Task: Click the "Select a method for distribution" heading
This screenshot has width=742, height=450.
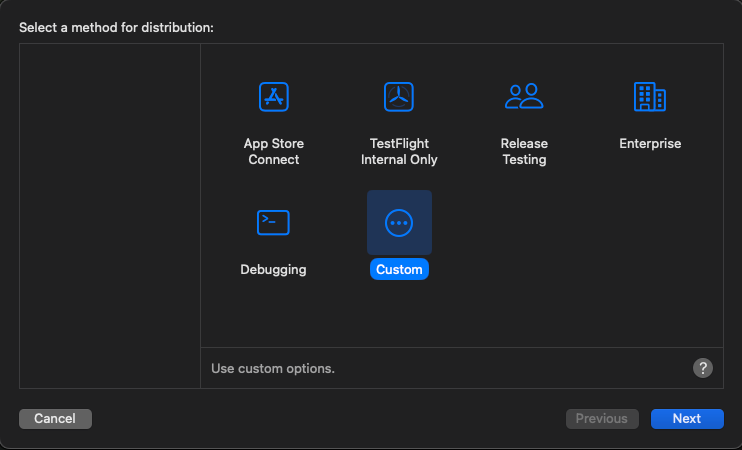Action: (x=117, y=27)
